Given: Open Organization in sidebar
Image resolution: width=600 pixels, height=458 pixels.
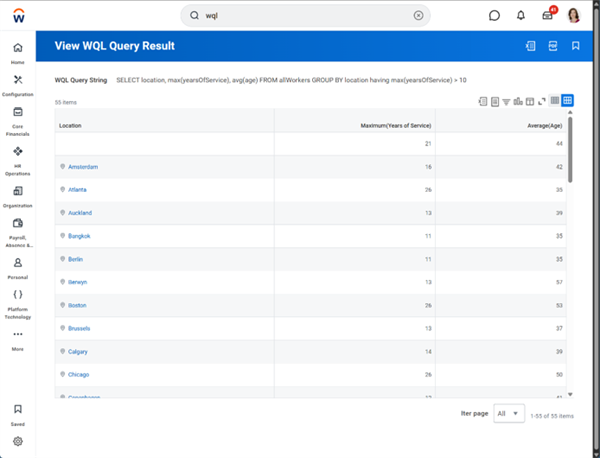Looking at the screenshot, I should point(18,197).
